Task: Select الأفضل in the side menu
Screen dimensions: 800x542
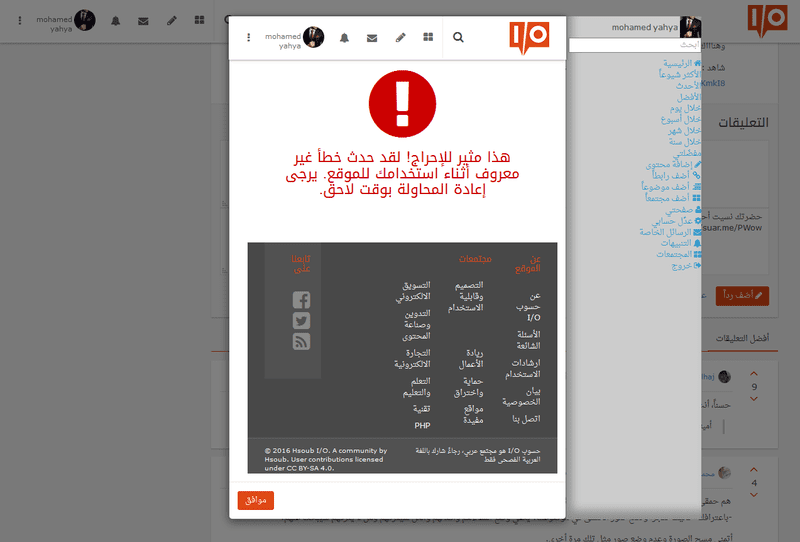Action: pos(689,97)
